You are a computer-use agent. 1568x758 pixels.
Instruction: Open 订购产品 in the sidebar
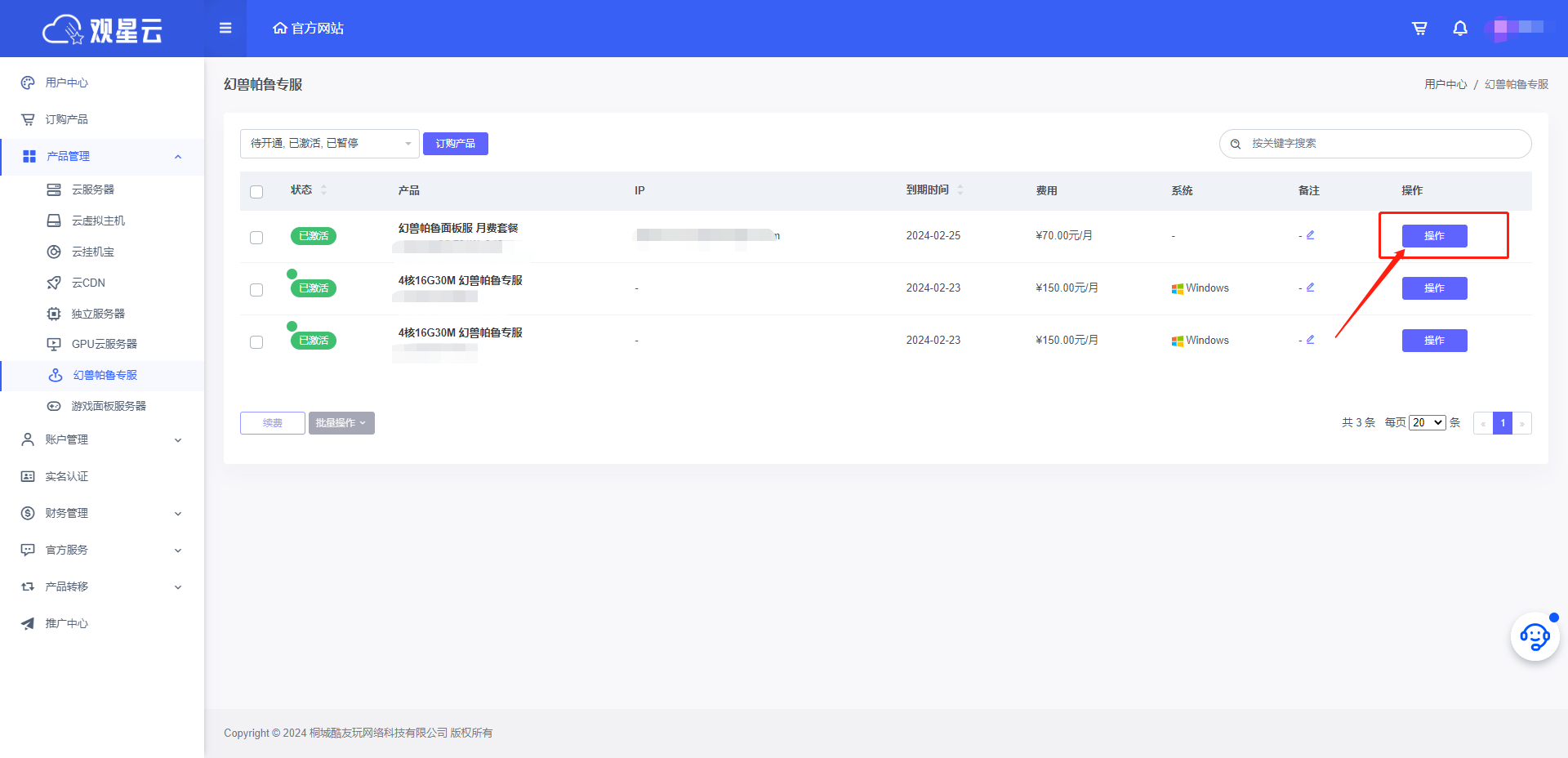click(102, 119)
